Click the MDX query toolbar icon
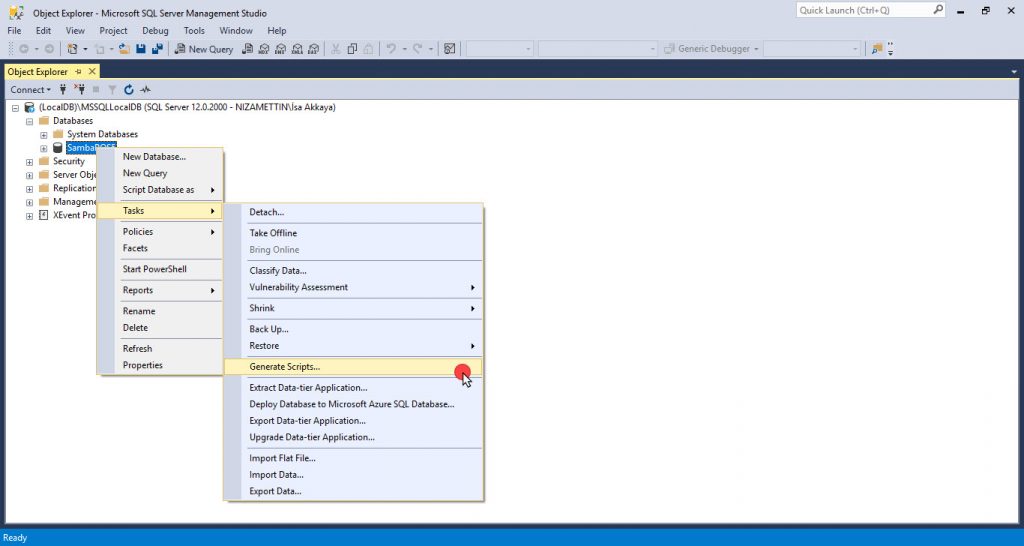Screen dimensions: 1024x546 click(x=264, y=49)
